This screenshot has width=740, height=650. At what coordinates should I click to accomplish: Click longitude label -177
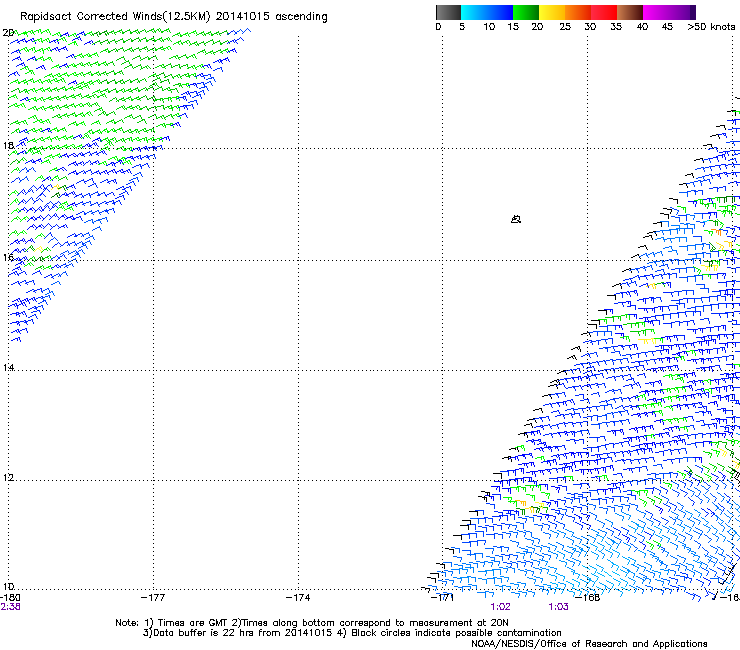tap(153, 598)
